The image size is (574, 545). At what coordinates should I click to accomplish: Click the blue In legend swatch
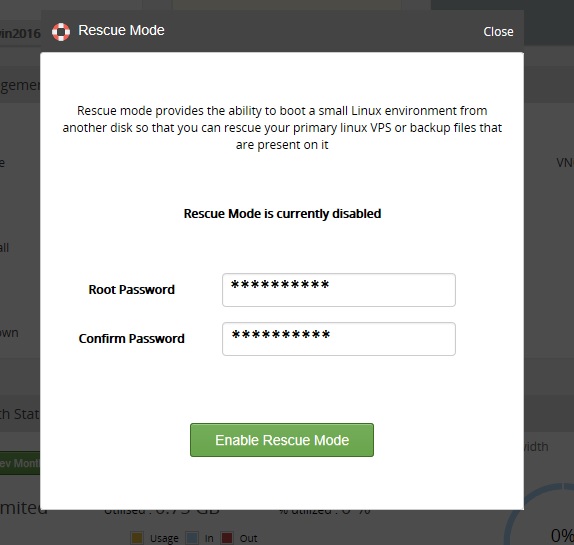pyautogui.click(x=192, y=538)
